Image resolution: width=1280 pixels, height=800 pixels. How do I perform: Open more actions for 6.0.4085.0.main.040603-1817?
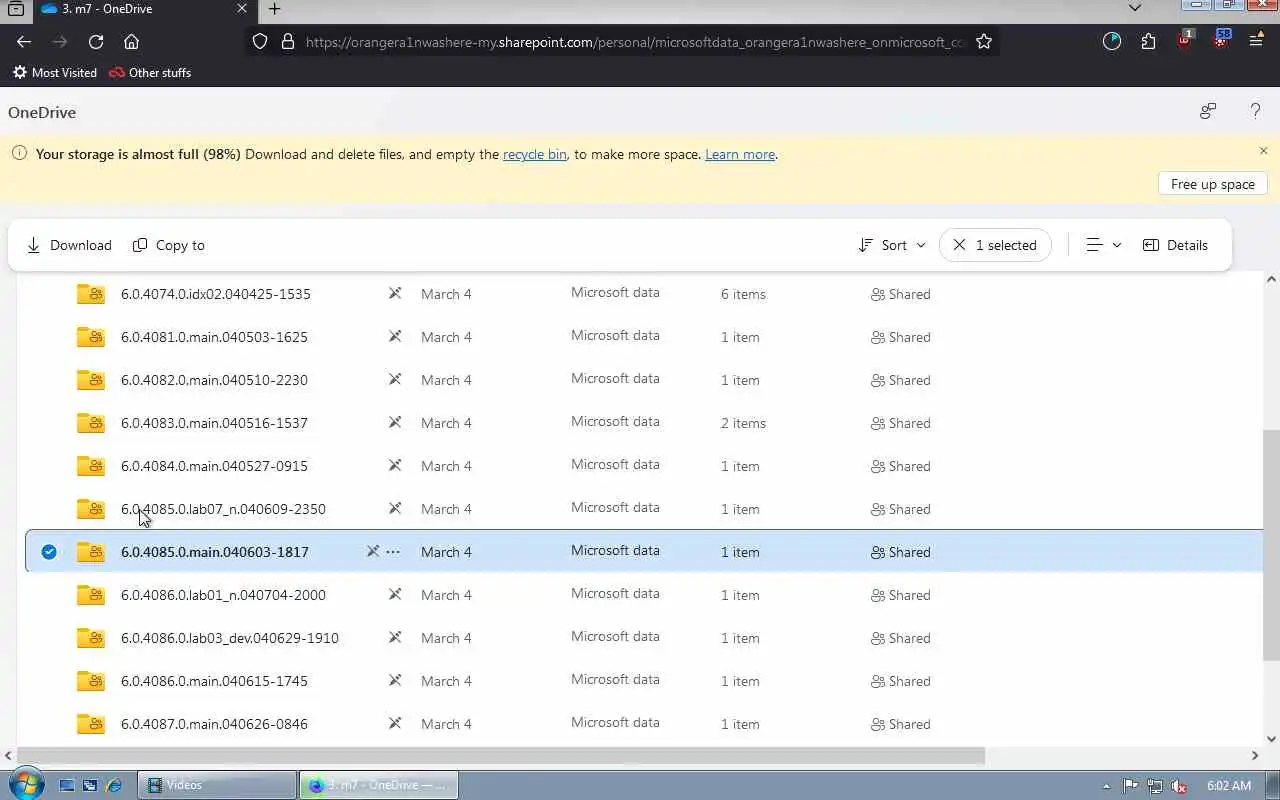(393, 552)
